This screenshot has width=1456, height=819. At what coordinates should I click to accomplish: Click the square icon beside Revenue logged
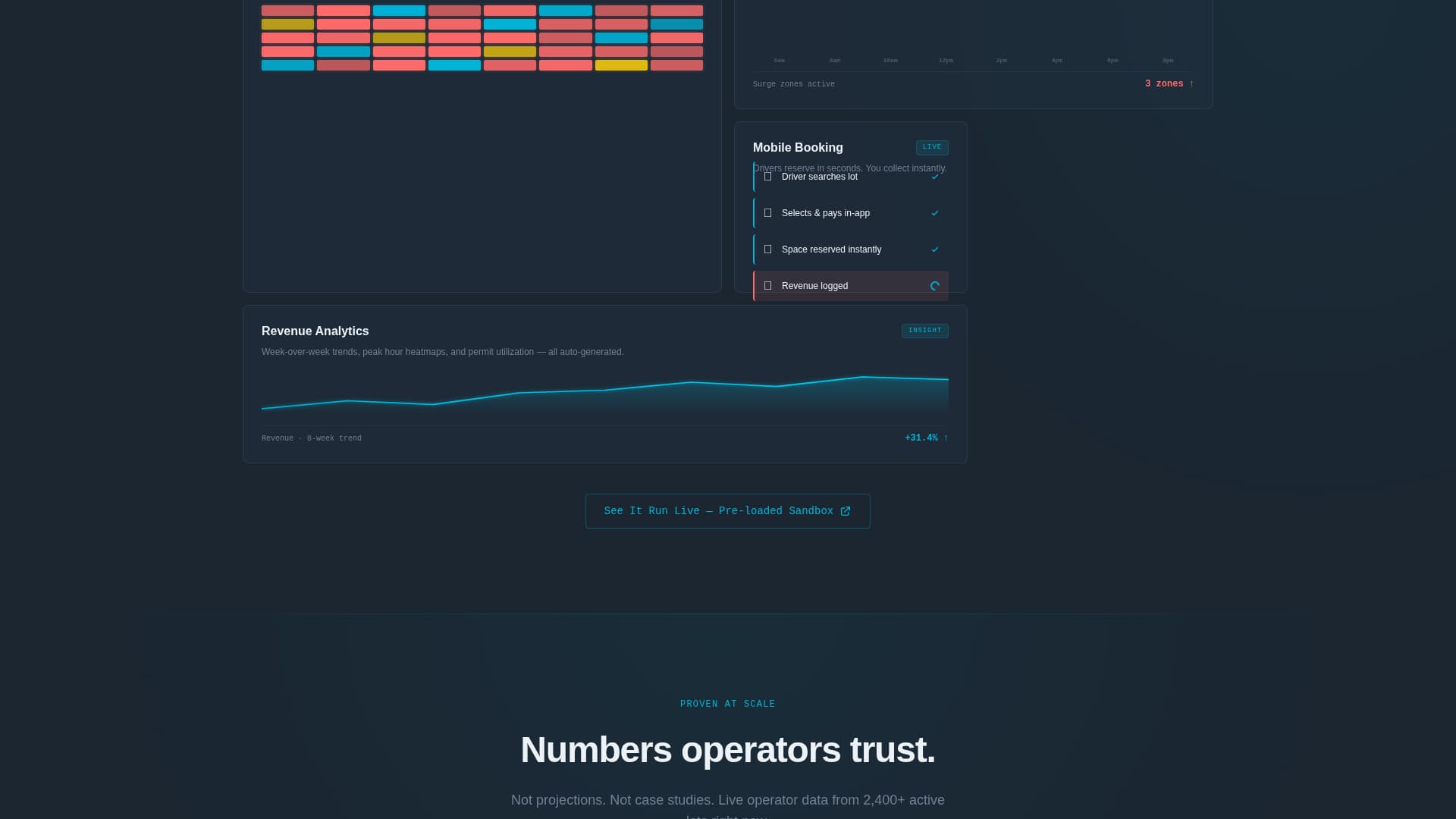(767, 286)
